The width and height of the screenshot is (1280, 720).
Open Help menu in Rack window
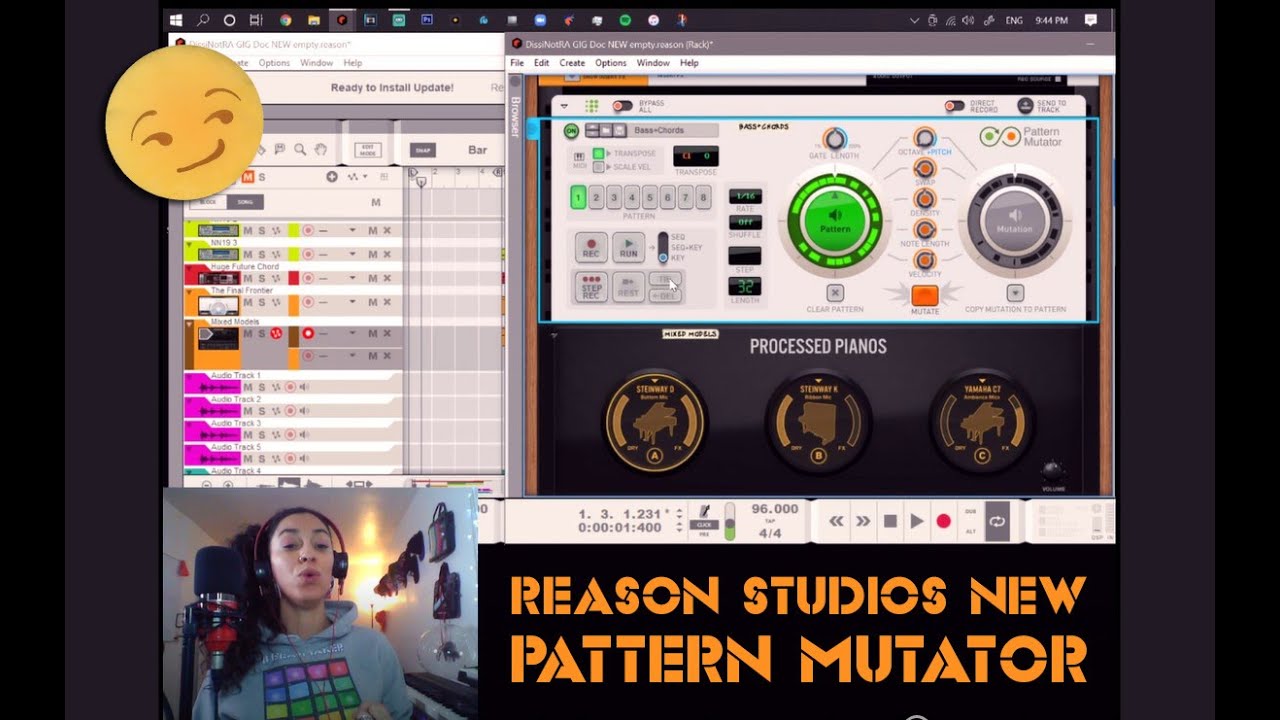click(690, 63)
